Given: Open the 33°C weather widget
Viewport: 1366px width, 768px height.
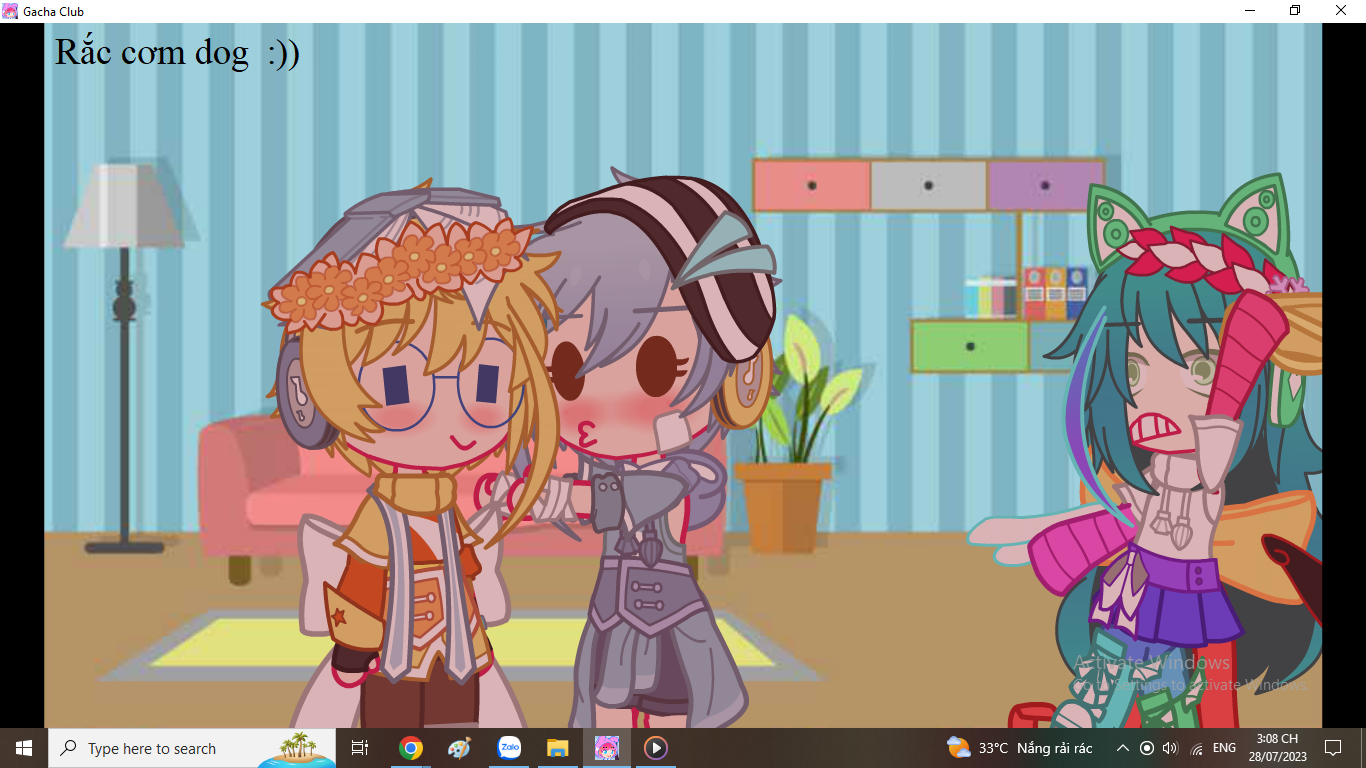Looking at the screenshot, I should [x=1019, y=748].
